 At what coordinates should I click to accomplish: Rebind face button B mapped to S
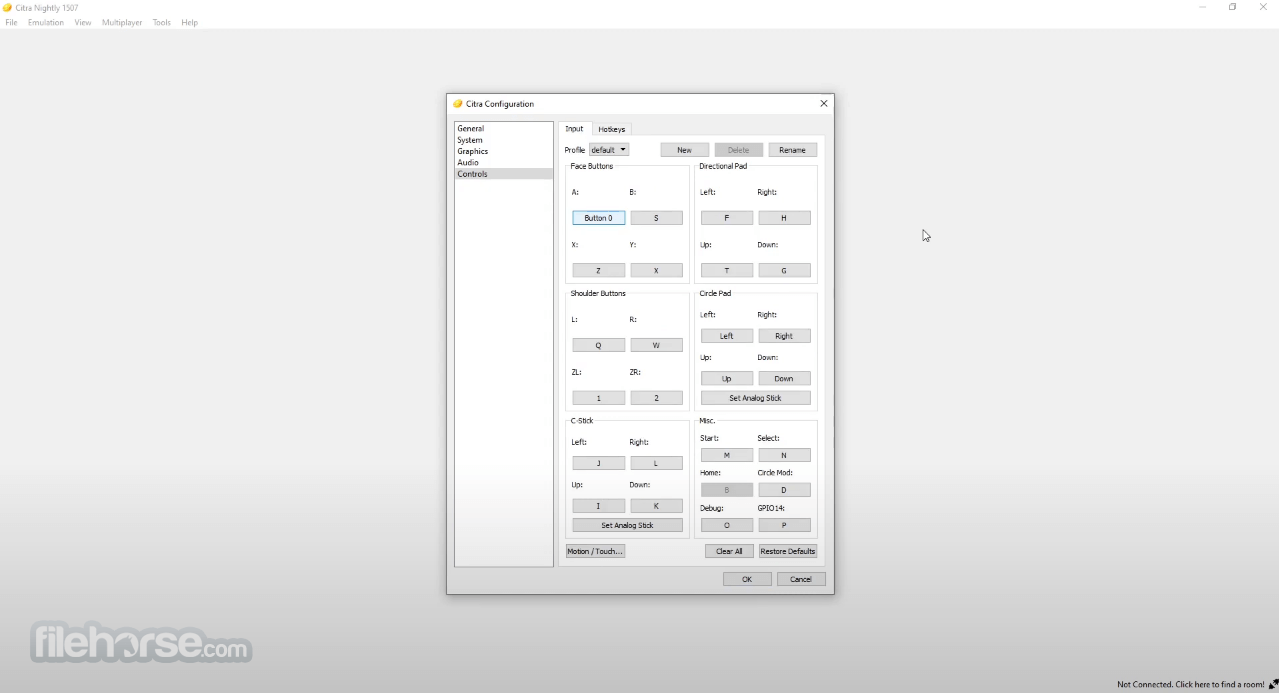[x=656, y=218]
